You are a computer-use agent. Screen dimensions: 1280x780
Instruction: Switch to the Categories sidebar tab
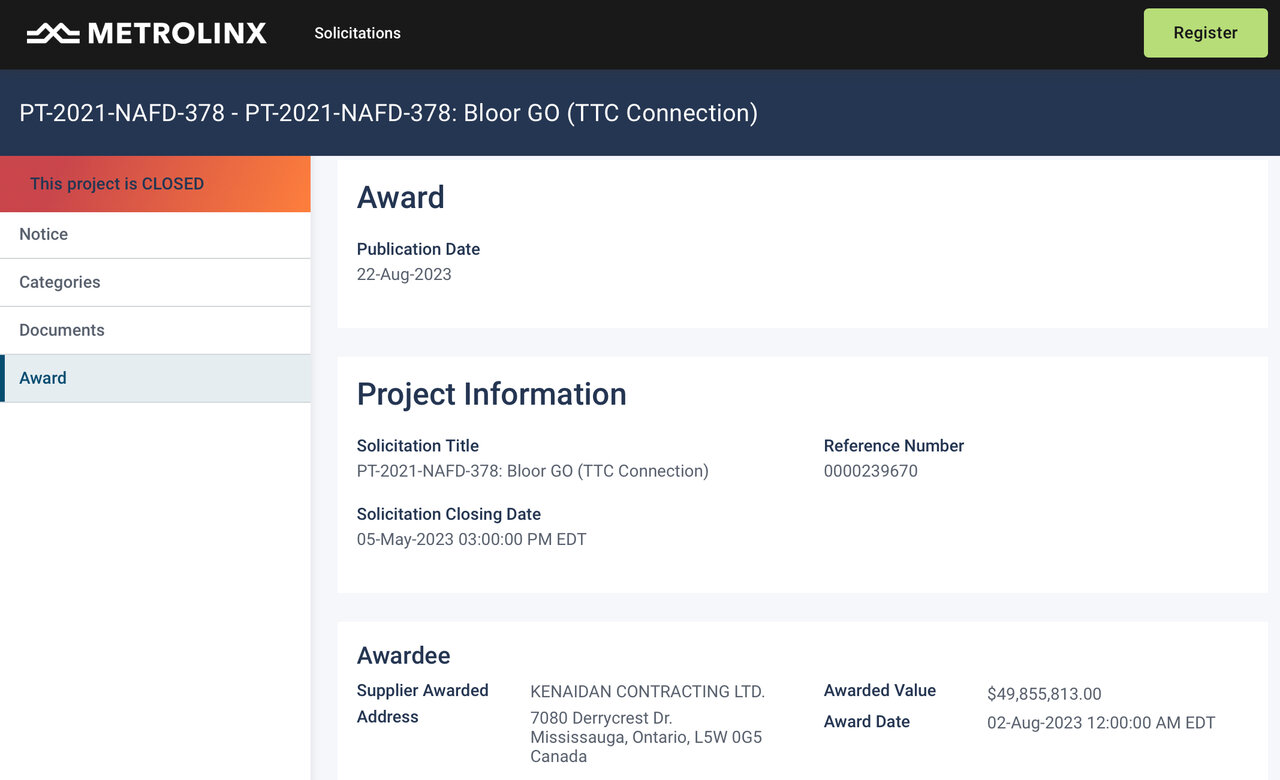(x=60, y=282)
